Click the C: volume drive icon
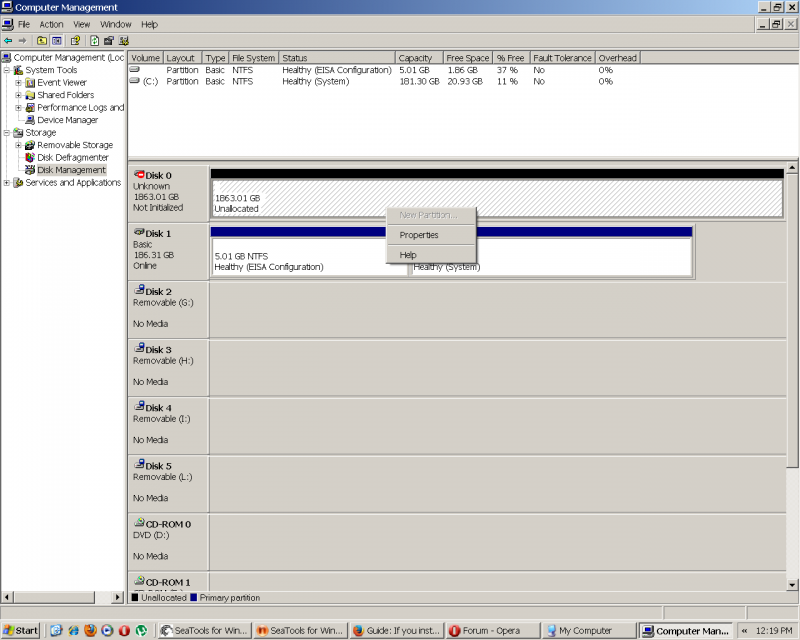The height and width of the screenshot is (640, 800). 135,81
